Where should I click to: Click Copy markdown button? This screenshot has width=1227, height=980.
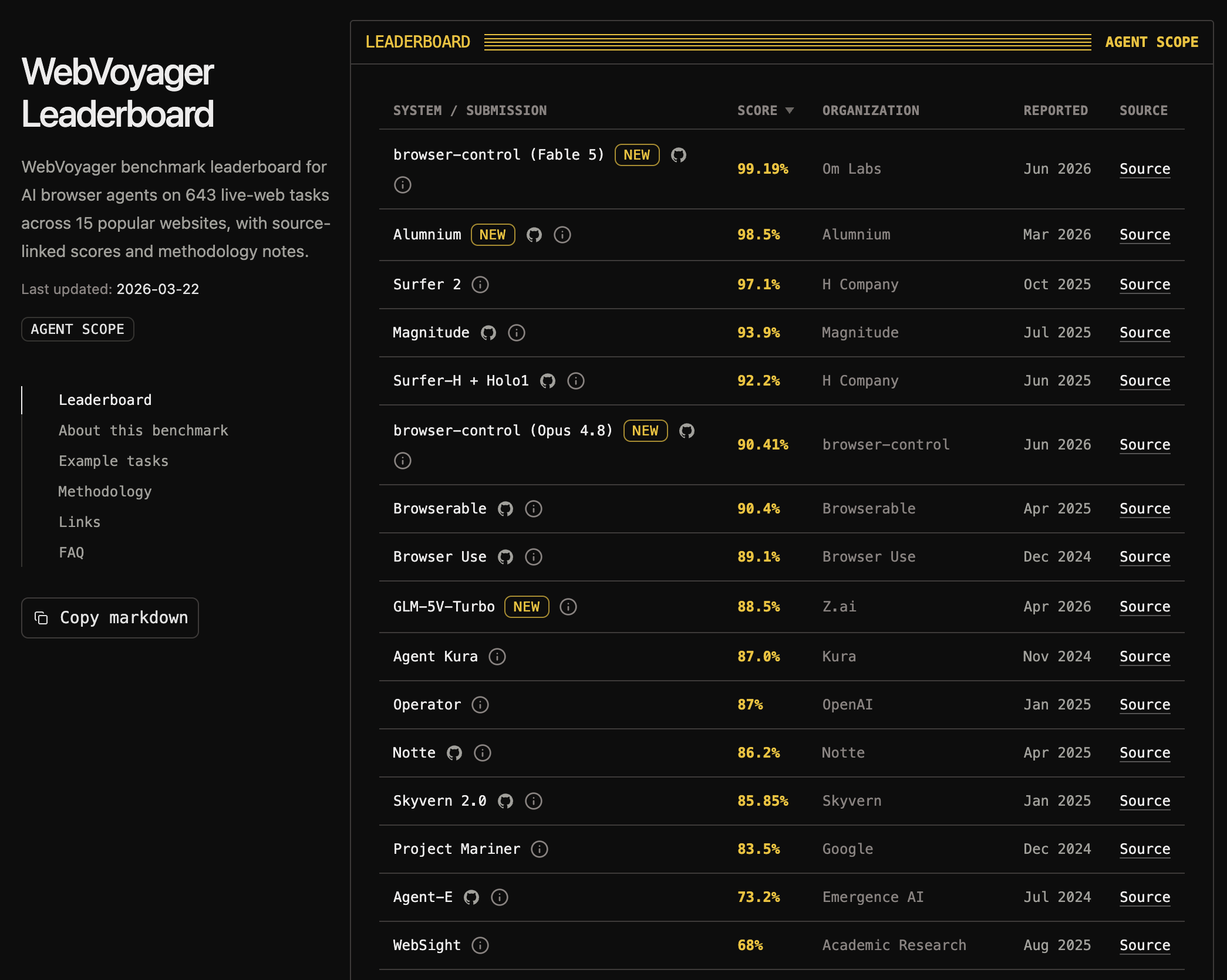click(110, 618)
